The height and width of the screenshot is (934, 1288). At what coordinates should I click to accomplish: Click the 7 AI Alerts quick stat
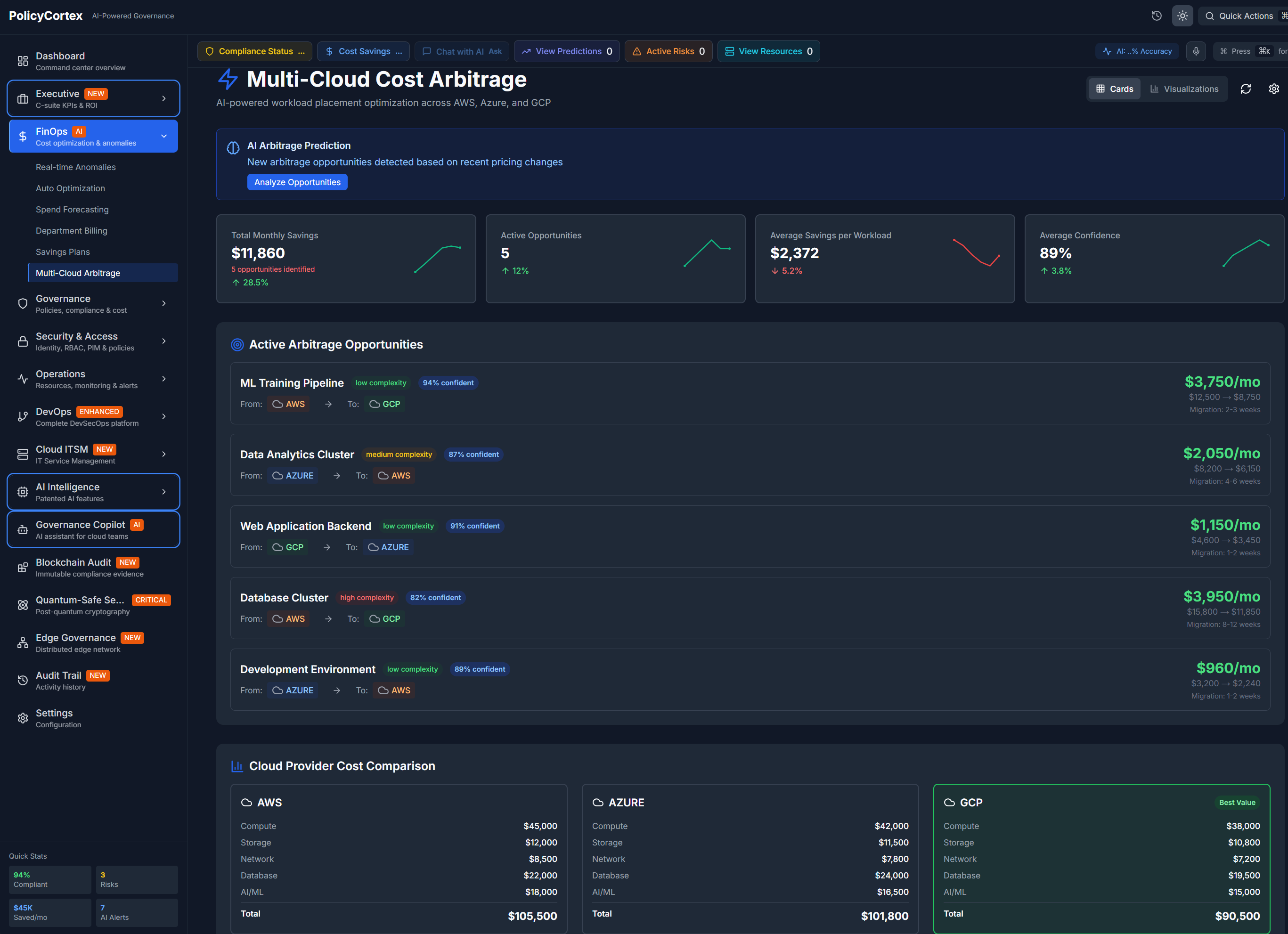pos(137,912)
